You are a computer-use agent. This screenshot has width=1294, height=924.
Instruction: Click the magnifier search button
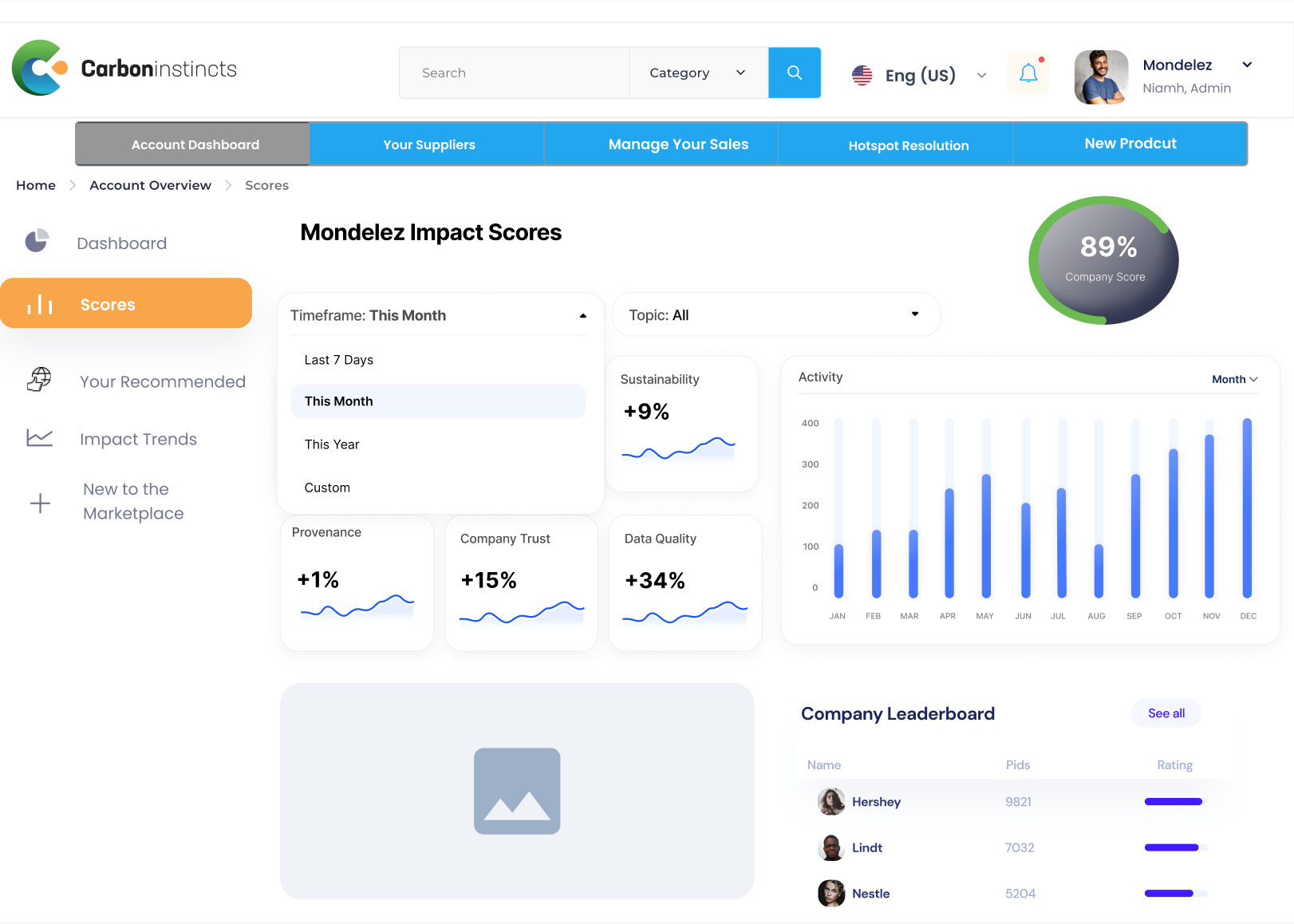click(795, 73)
